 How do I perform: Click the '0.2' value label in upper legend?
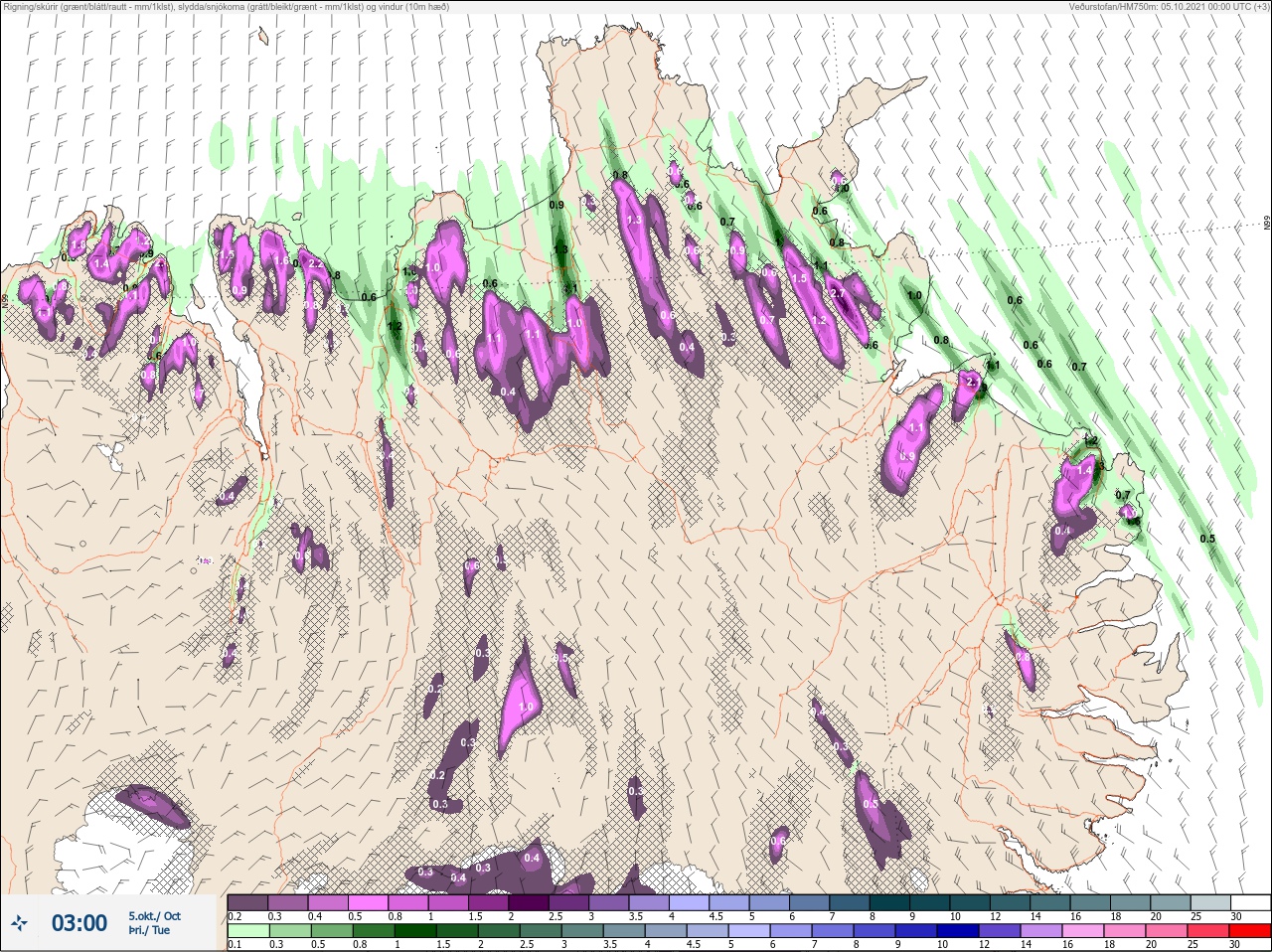pyautogui.click(x=235, y=916)
